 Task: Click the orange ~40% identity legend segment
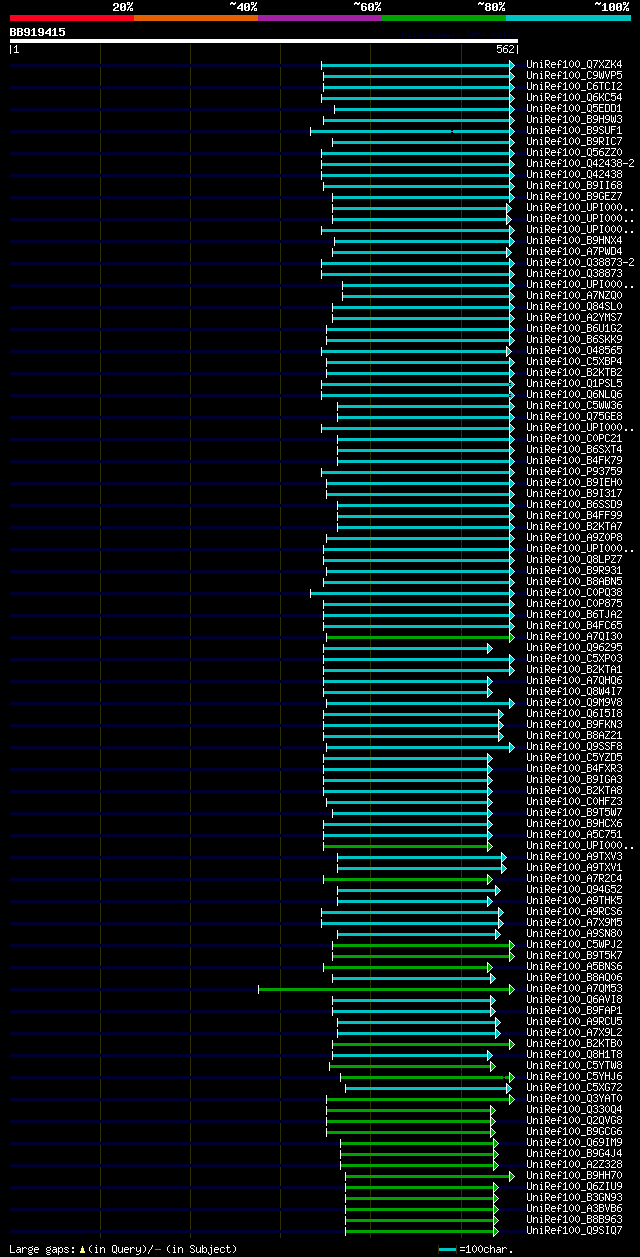coord(196,18)
